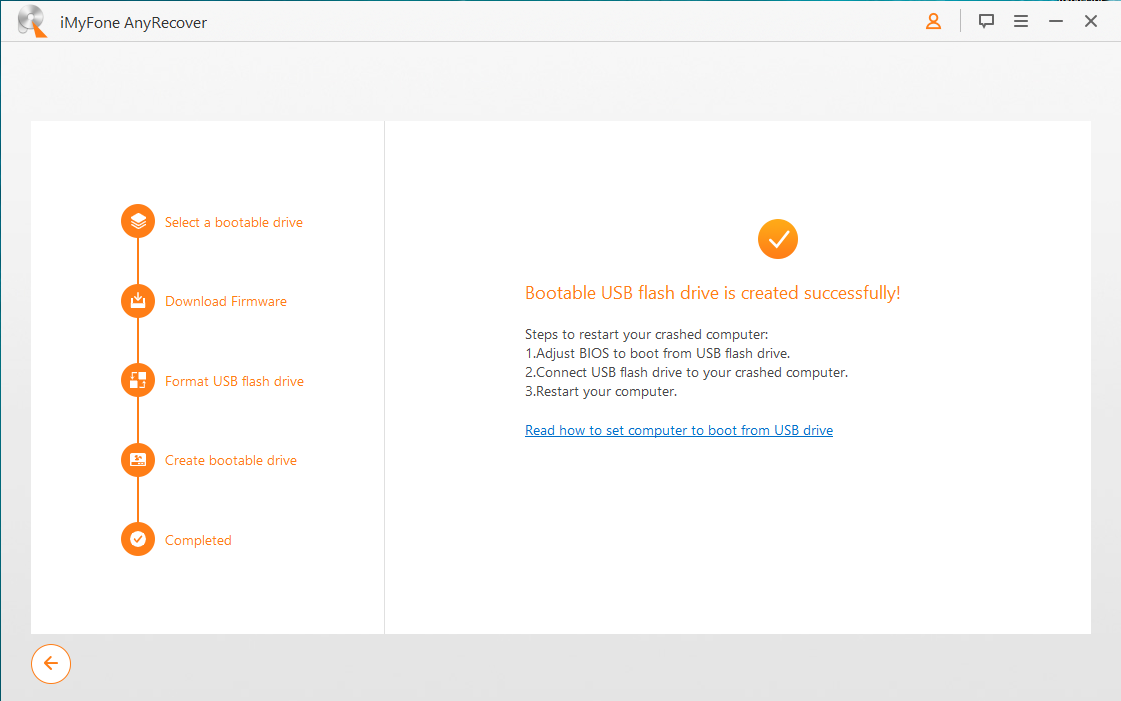Screen dimensions: 1121x701
Task: Go back using the circular arrow button
Action: click(x=51, y=663)
